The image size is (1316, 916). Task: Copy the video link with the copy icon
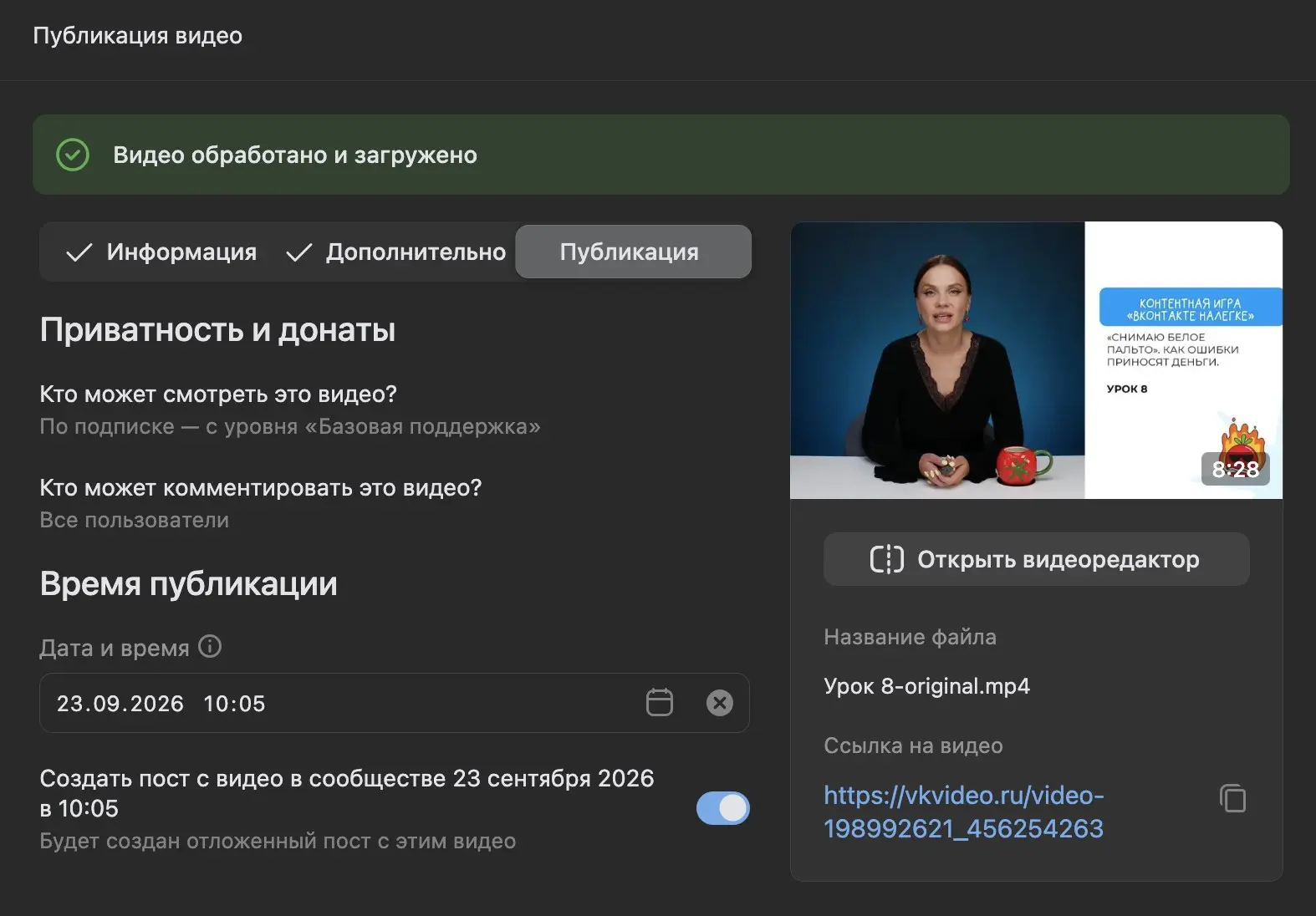tap(1233, 798)
